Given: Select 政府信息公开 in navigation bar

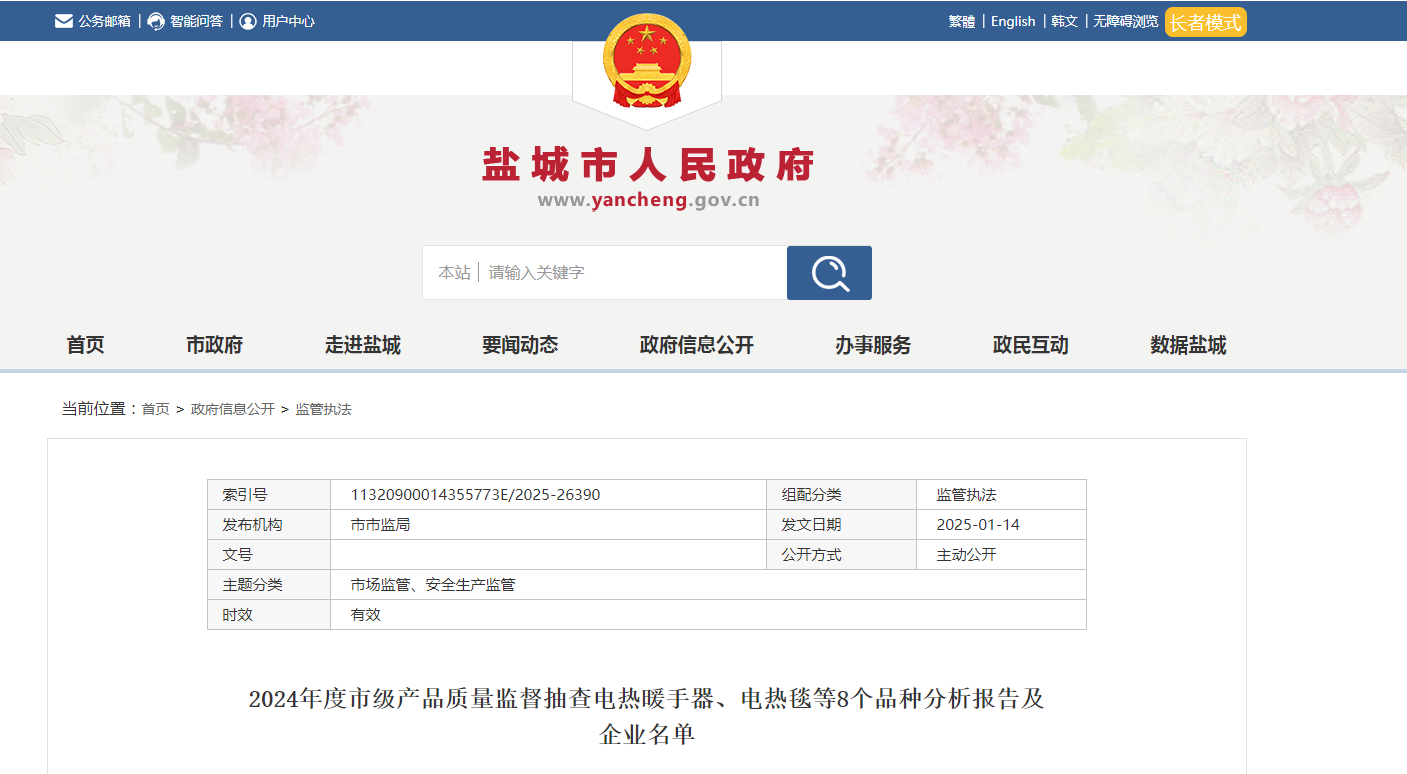Looking at the screenshot, I should (696, 345).
